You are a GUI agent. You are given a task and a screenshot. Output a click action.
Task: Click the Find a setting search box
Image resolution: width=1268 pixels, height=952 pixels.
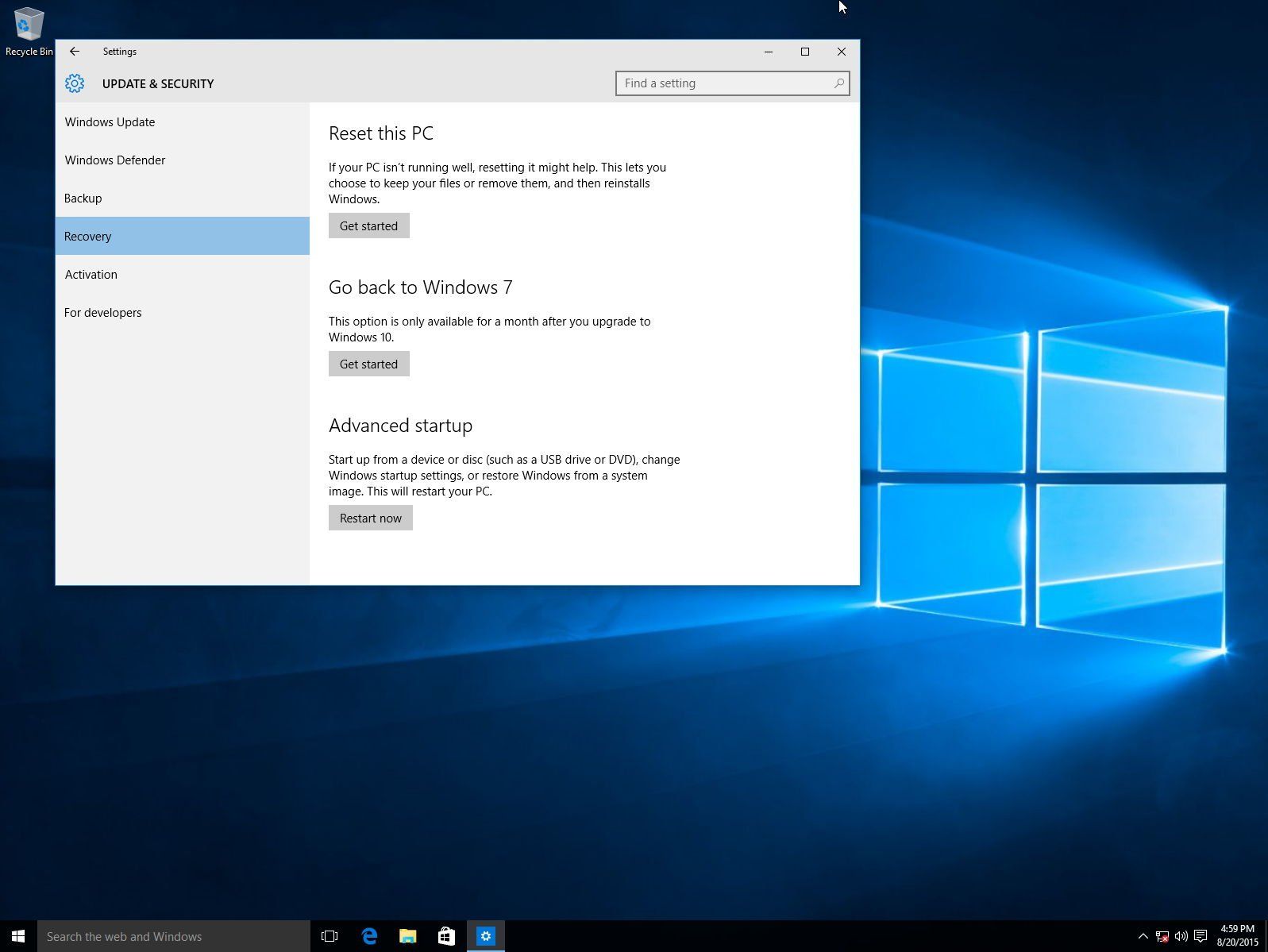(x=724, y=83)
